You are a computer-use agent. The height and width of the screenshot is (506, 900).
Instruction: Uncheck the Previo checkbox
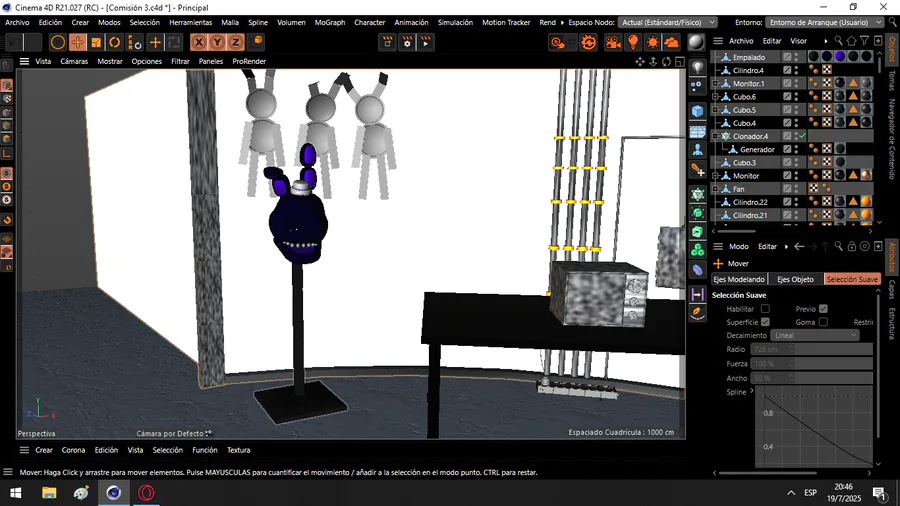[x=823, y=309]
